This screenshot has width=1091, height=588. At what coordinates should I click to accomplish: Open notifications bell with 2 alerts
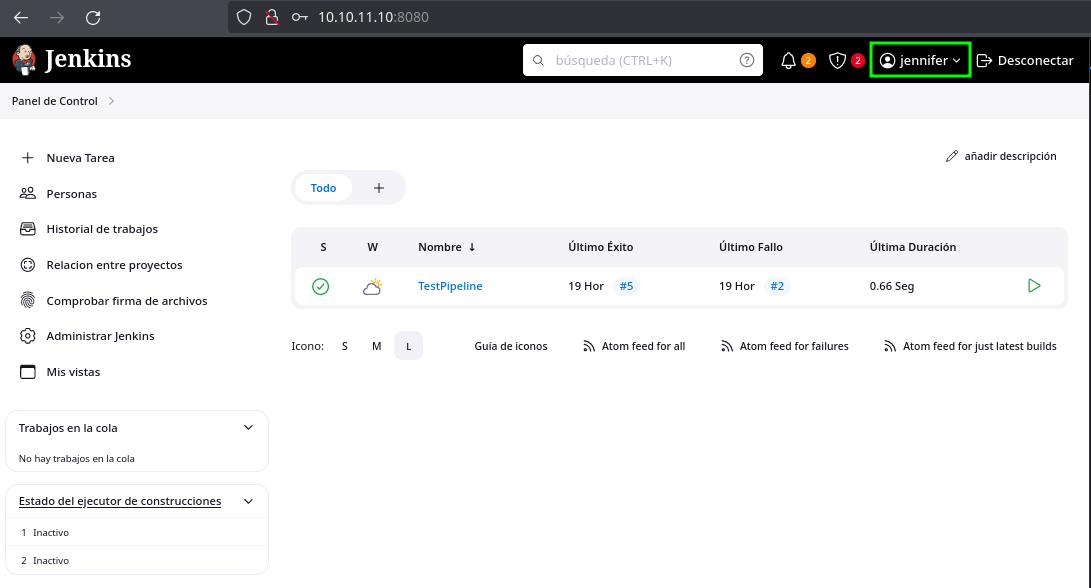[x=797, y=61]
